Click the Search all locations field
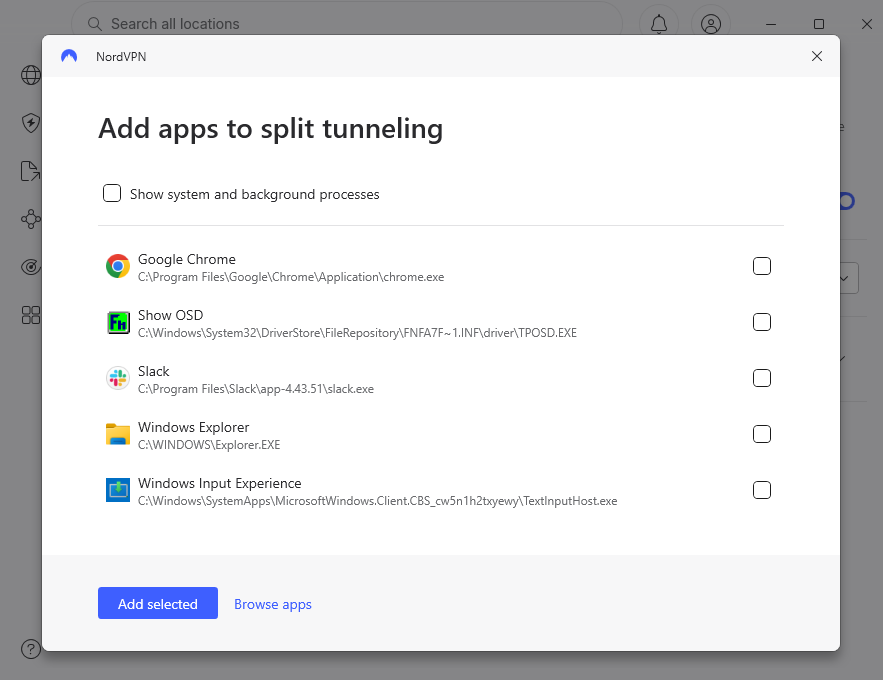Image resolution: width=883 pixels, height=680 pixels. (x=347, y=24)
